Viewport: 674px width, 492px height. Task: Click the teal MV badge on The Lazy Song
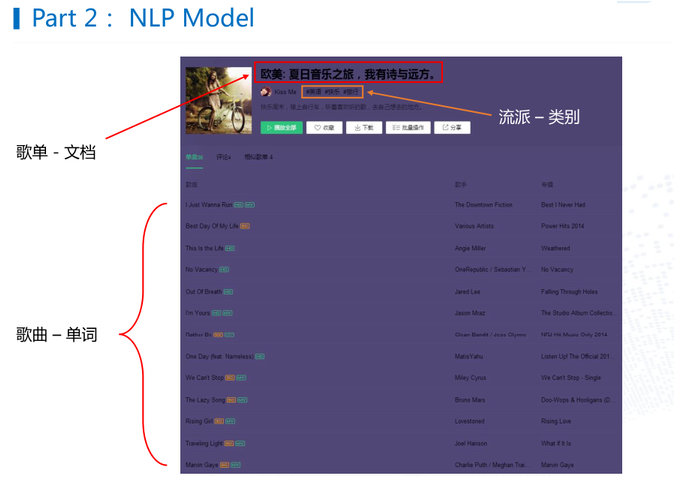(242, 400)
